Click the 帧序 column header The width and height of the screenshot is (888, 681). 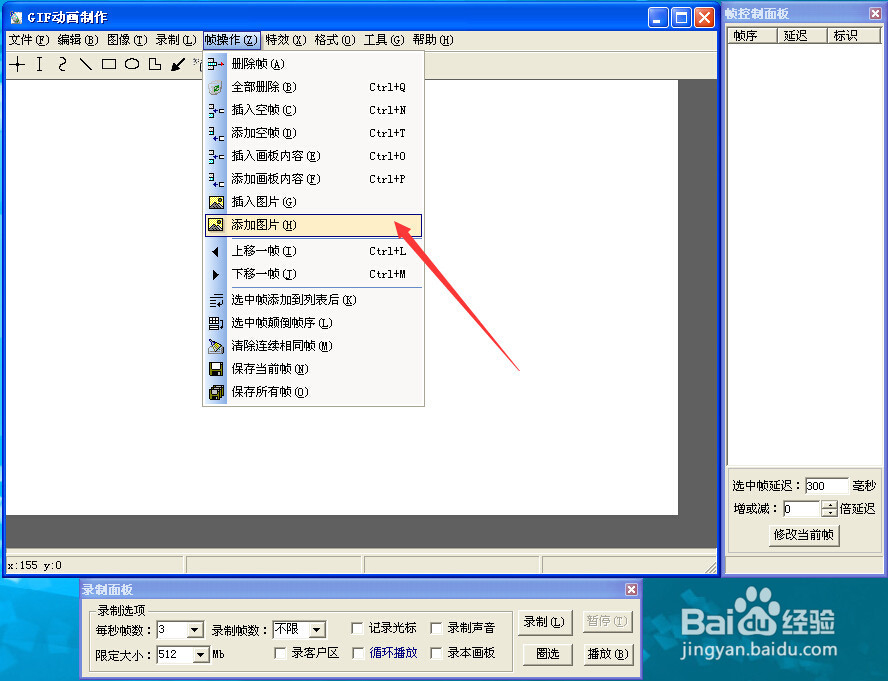[x=752, y=36]
